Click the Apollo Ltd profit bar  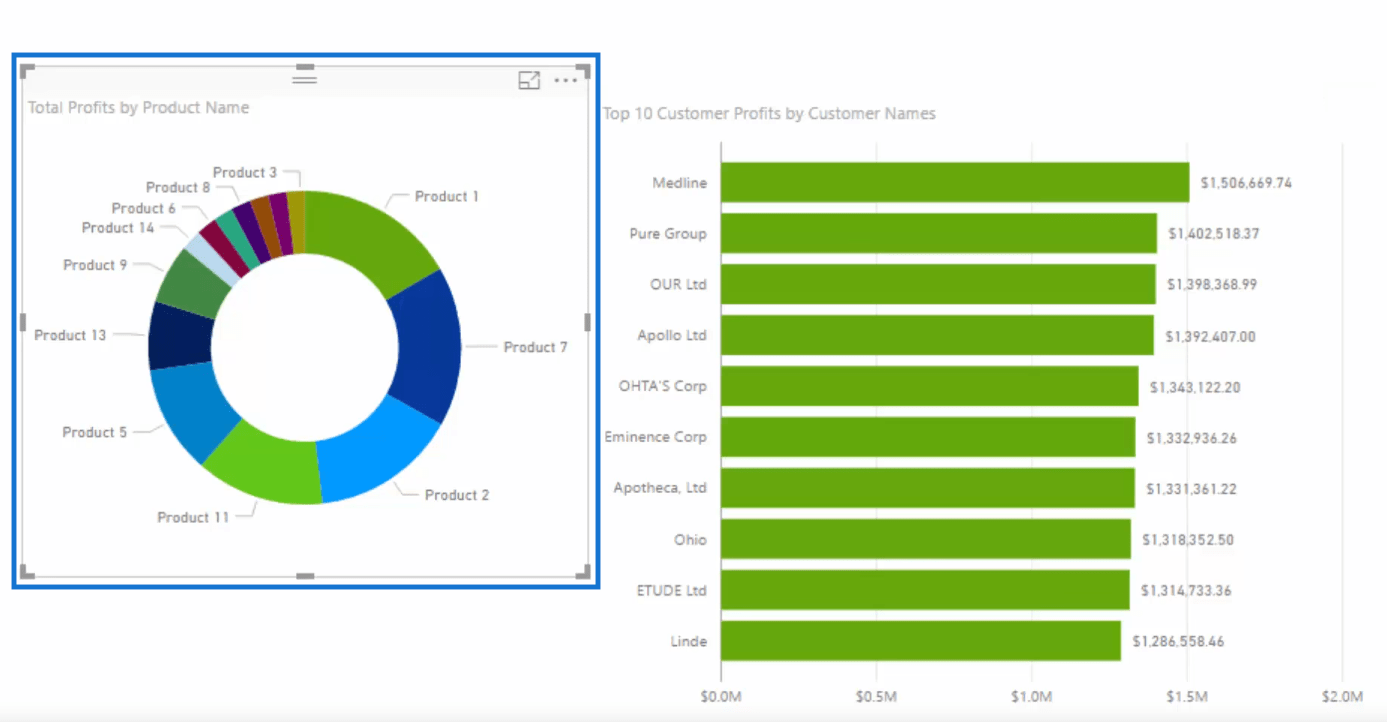[x=937, y=335]
